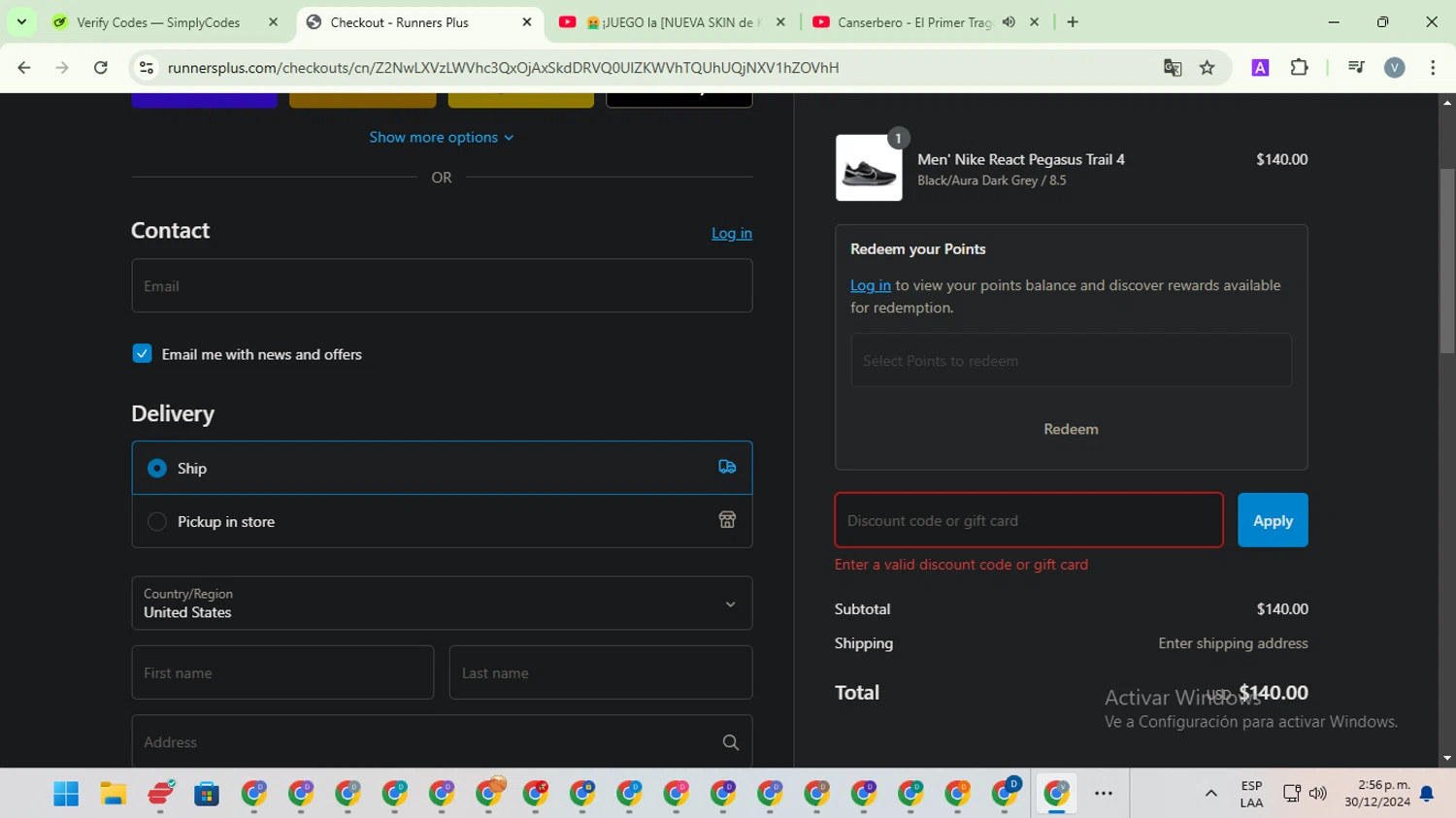Click the store pickup icon
Image resolution: width=1456 pixels, height=818 pixels.
point(727,520)
